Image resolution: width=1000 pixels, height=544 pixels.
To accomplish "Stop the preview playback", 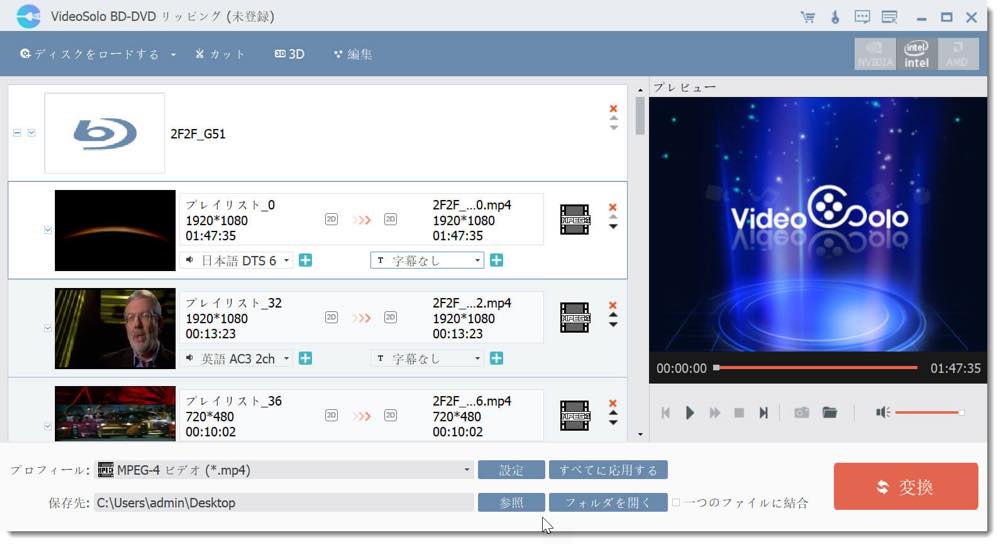I will point(739,413).
